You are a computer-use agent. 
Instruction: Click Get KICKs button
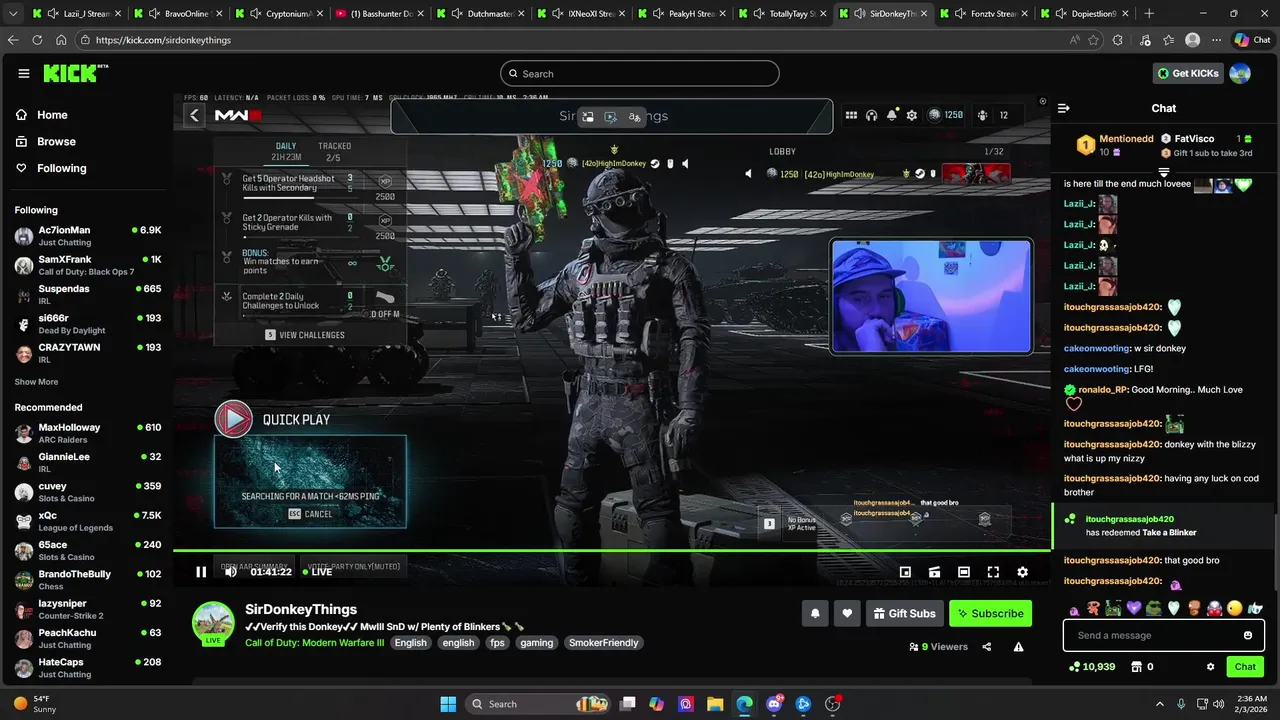click(x=1188, y=73)
